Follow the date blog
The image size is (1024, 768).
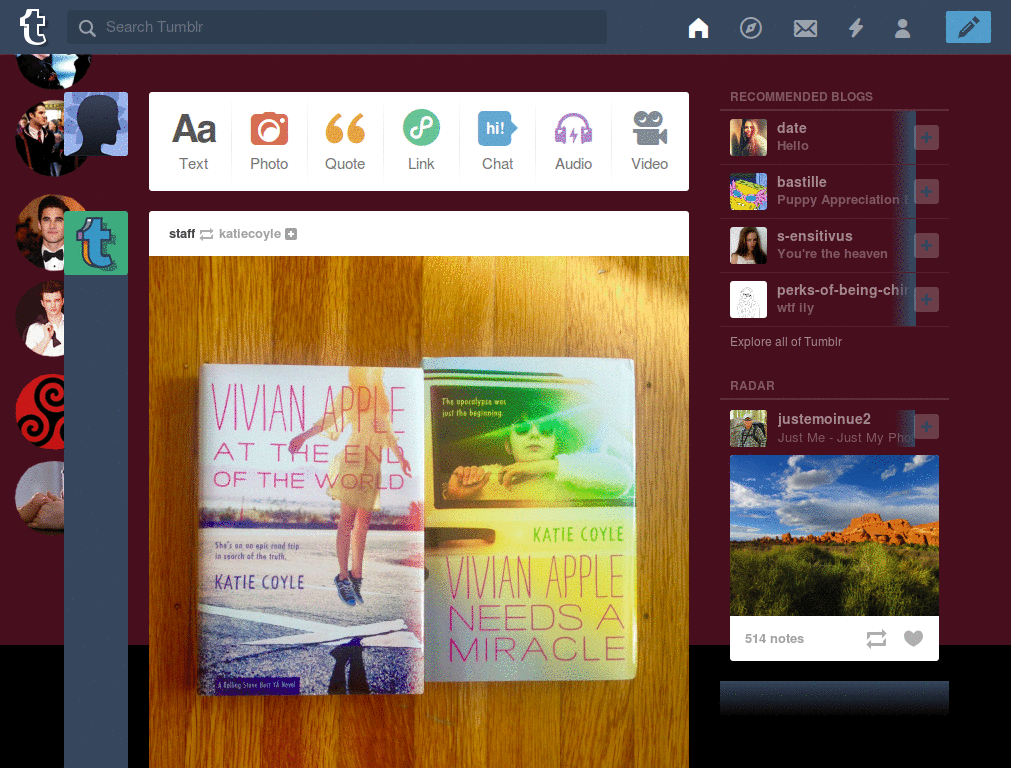(x=926, y=137)
